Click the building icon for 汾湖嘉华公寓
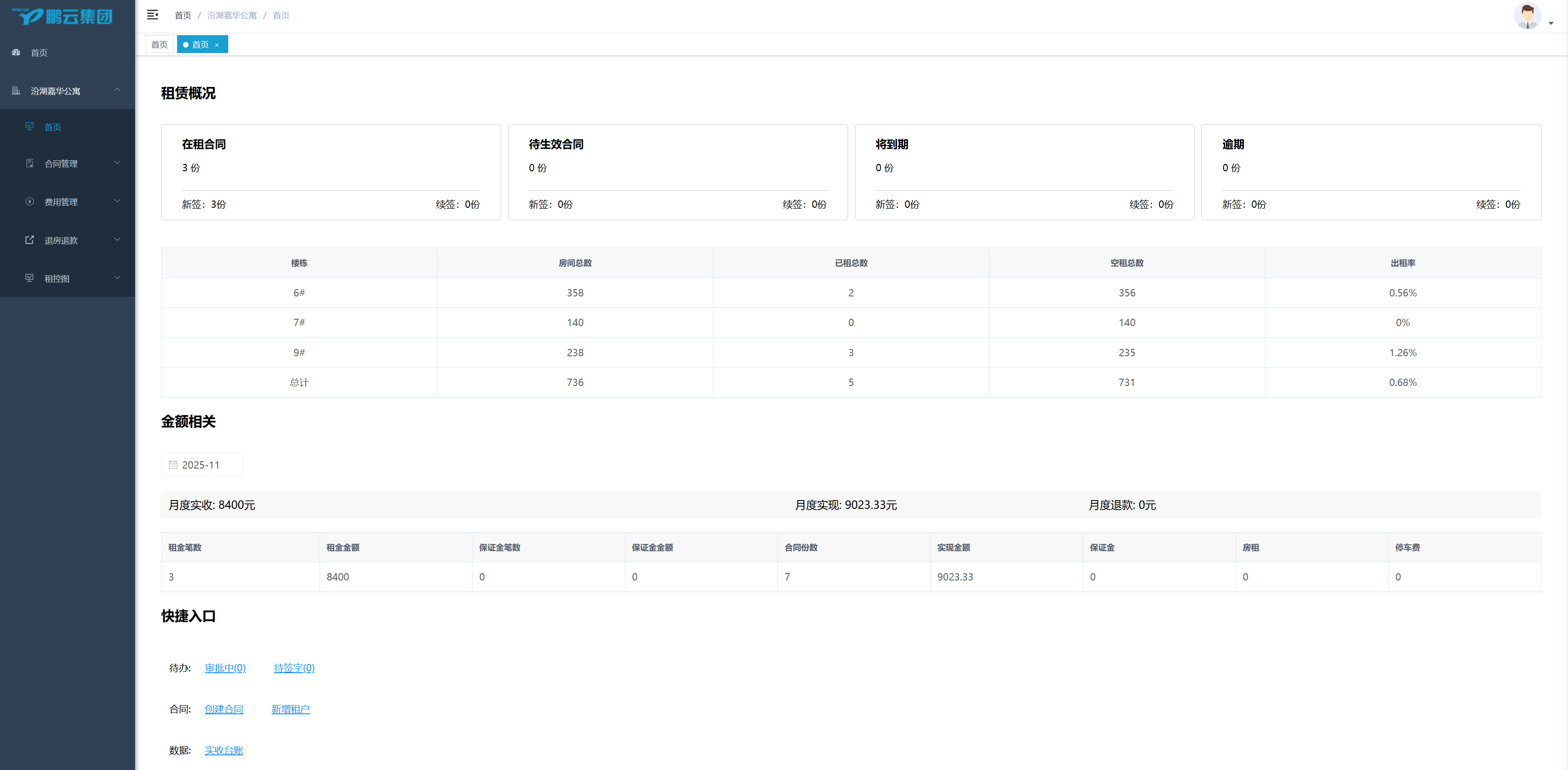This screenshot has width=1568, height=770. coord(16,91)
